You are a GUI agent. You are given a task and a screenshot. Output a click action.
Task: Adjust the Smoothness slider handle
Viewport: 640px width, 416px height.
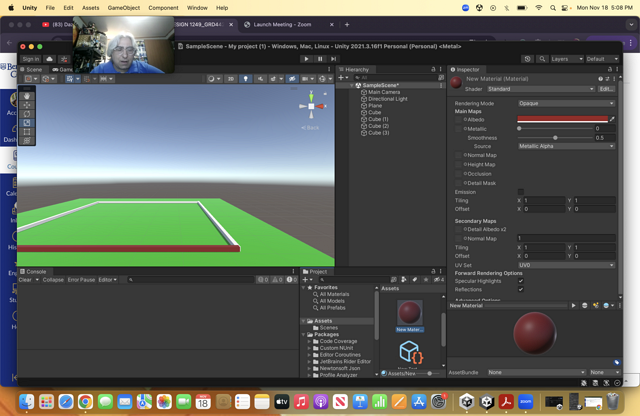(x=555, y=138)
